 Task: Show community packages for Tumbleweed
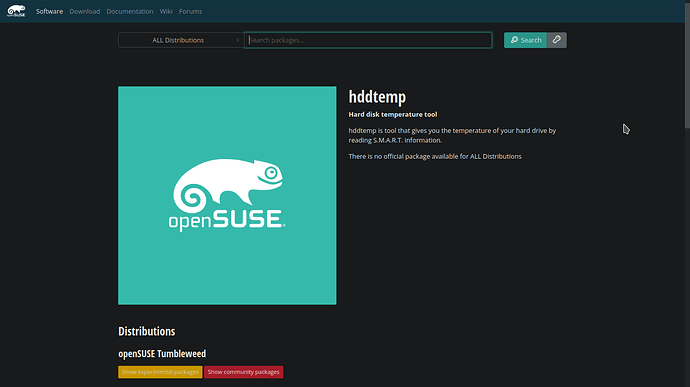click(x=243, y=372)
